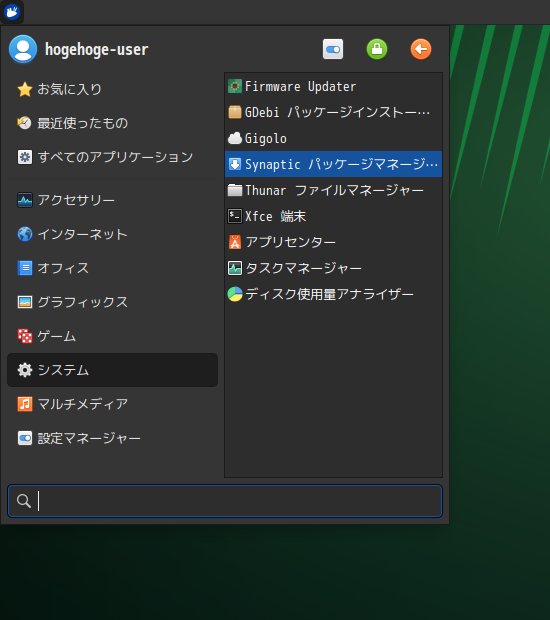Open Synaptic パッケージマネージャー
This screenshot has width=550, height=620.
point(333,164)
